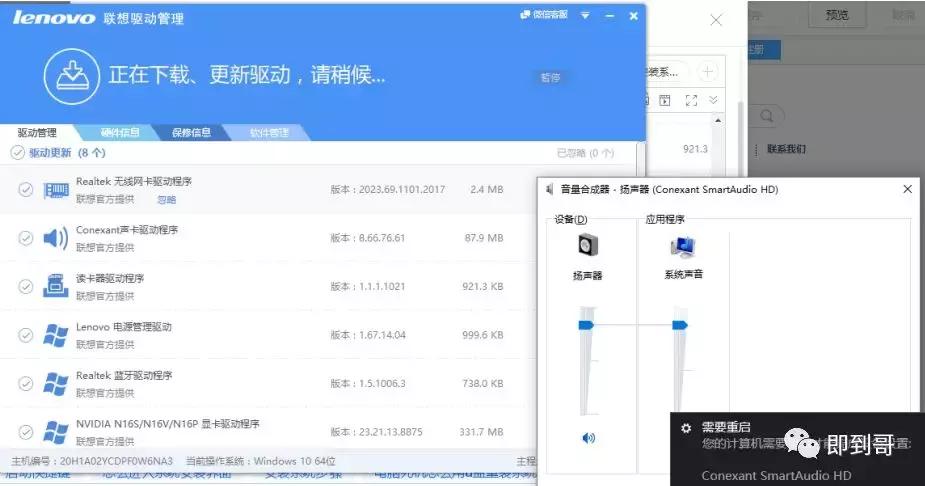Click the fullscreen expand icon in background toolbar
This screenshot has width=925, height=486.
click(x=691, y=100)
